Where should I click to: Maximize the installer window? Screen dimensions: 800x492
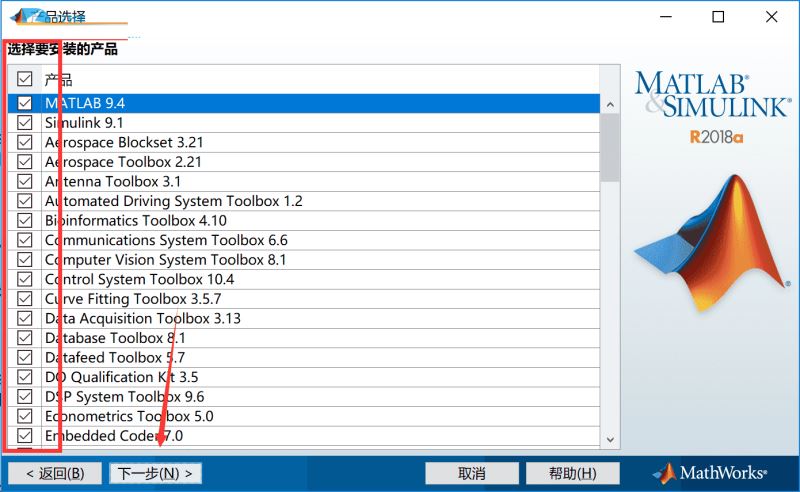pyautogui.click(x=718, y=17)
